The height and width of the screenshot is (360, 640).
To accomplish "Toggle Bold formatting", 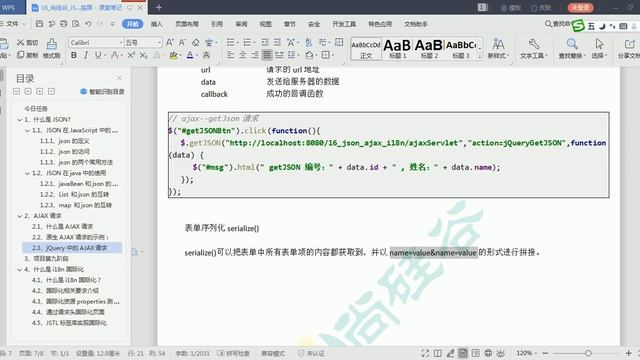I will (73, 55).
